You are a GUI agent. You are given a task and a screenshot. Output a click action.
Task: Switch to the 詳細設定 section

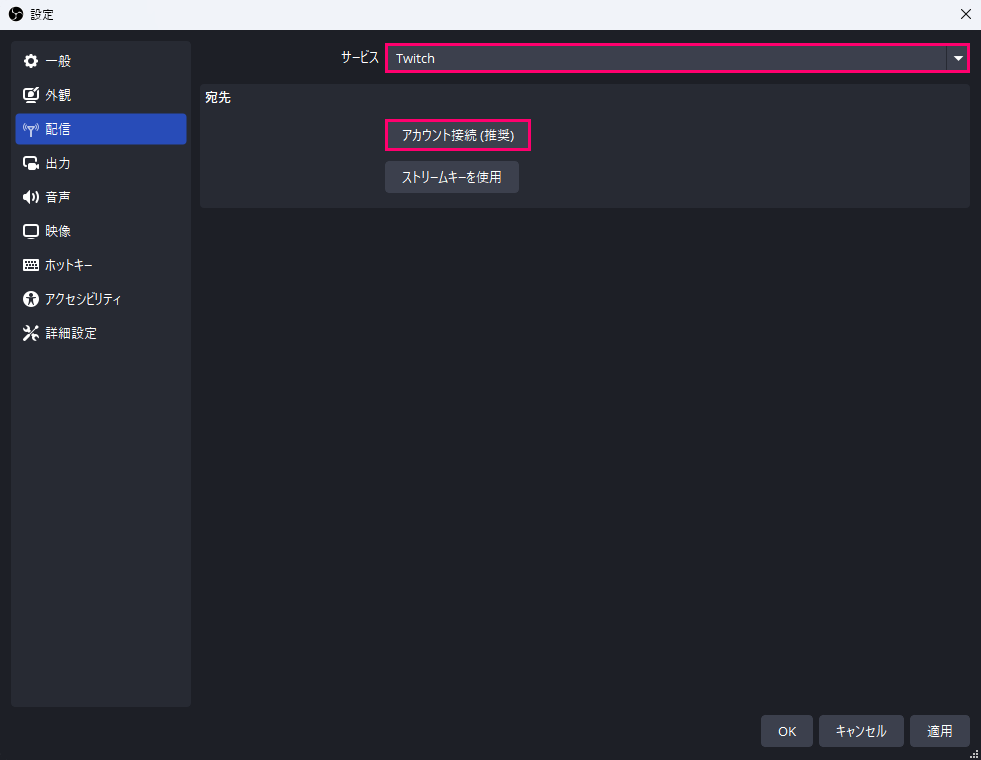[70, 333]
